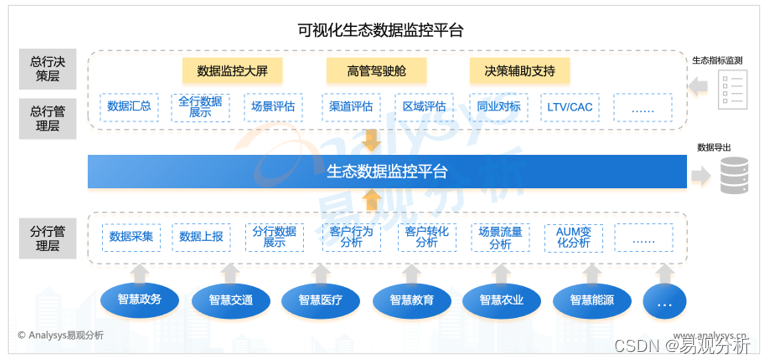The height and width of the screenshot is (364, 766).
Task: Click the '......' box next to LTV/CAC
Action: tap(643, 107)
